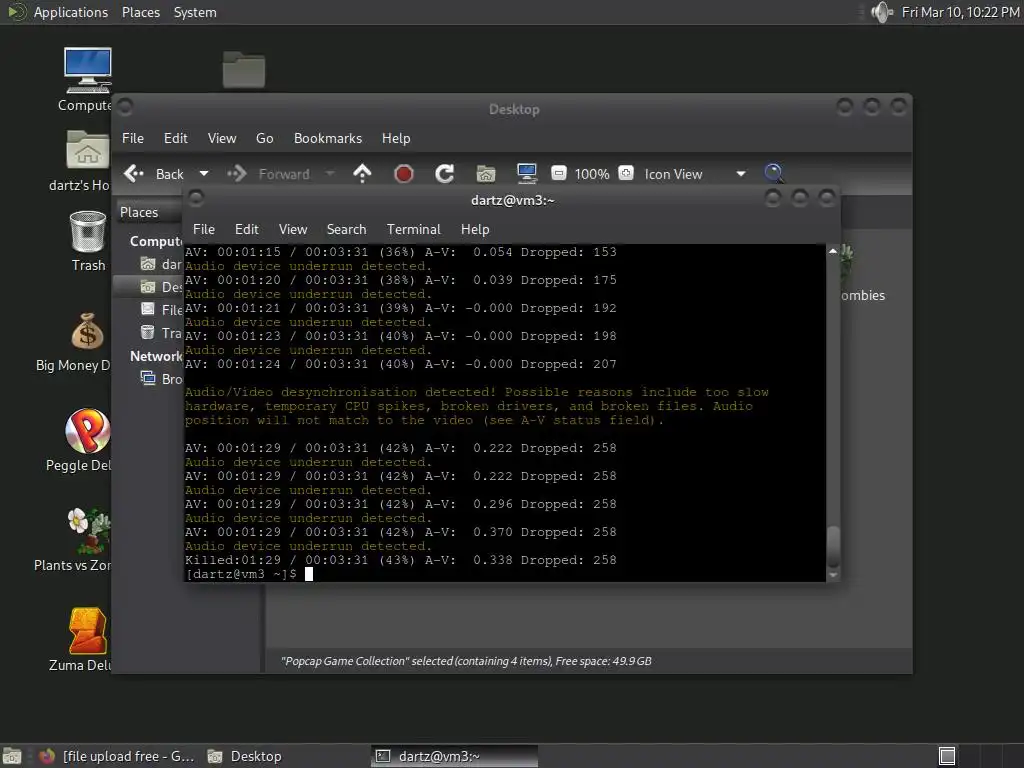
Task: Open Edit menu in Desktop window
Action: pos(176,138)
